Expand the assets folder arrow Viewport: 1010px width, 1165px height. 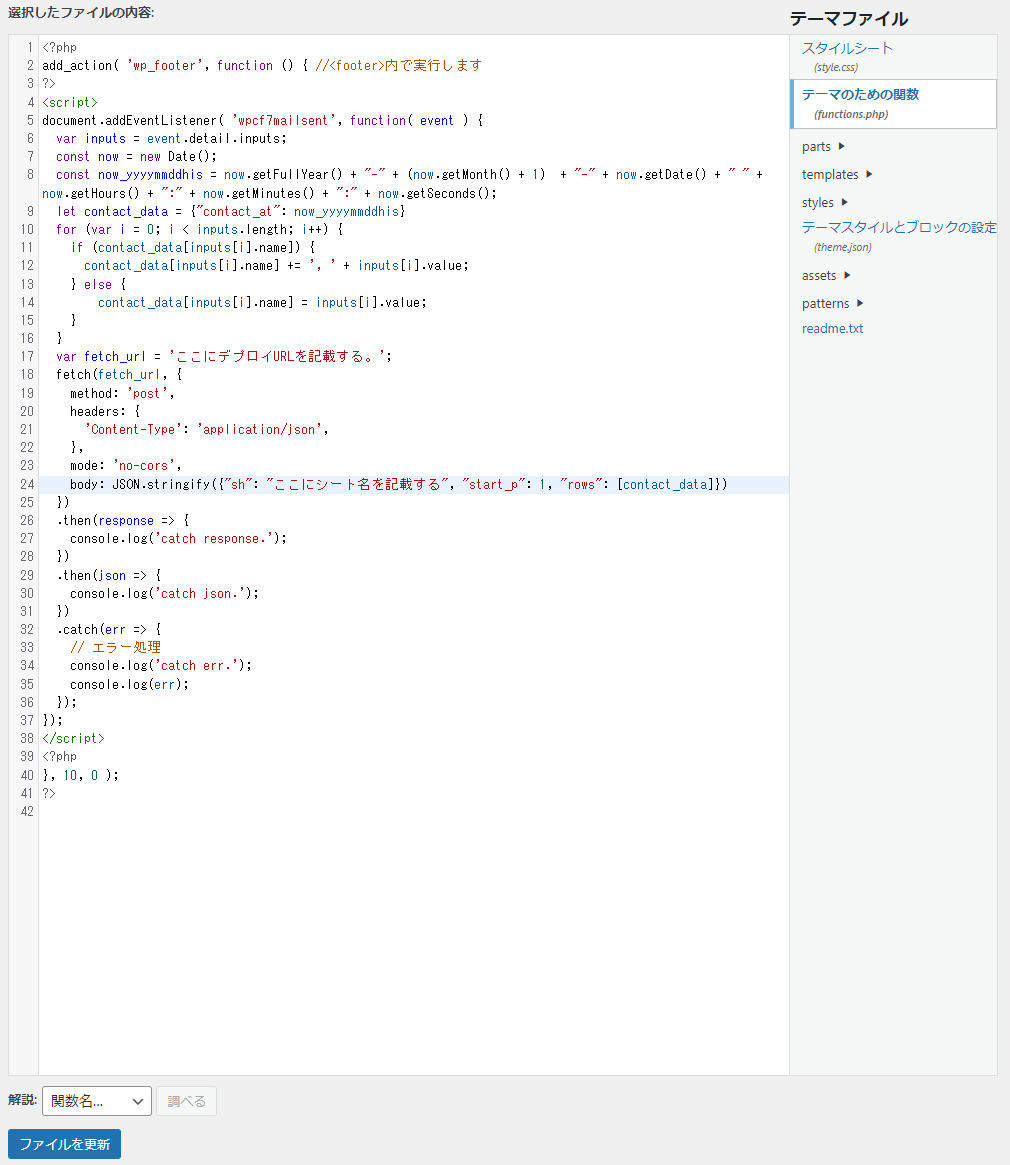[847, 276]
